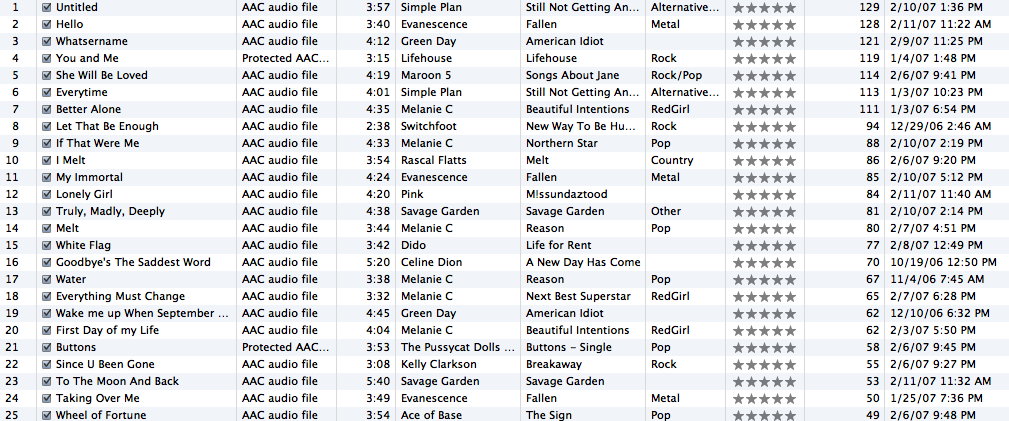Toggle Wheel of Fortune checkbox
1009x421 pixels.
46,415
